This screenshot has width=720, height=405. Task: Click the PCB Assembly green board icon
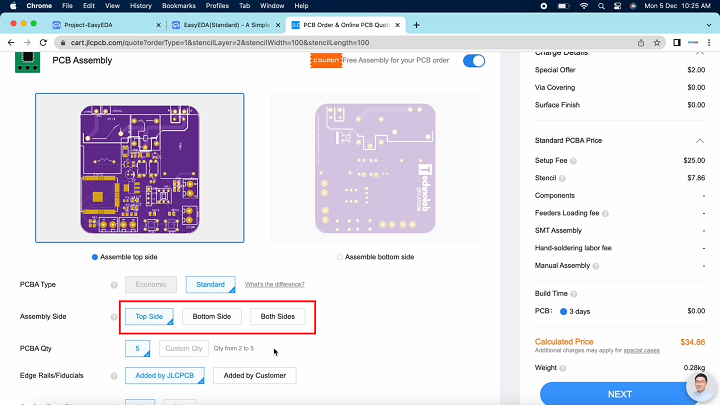tap(28, 62)
